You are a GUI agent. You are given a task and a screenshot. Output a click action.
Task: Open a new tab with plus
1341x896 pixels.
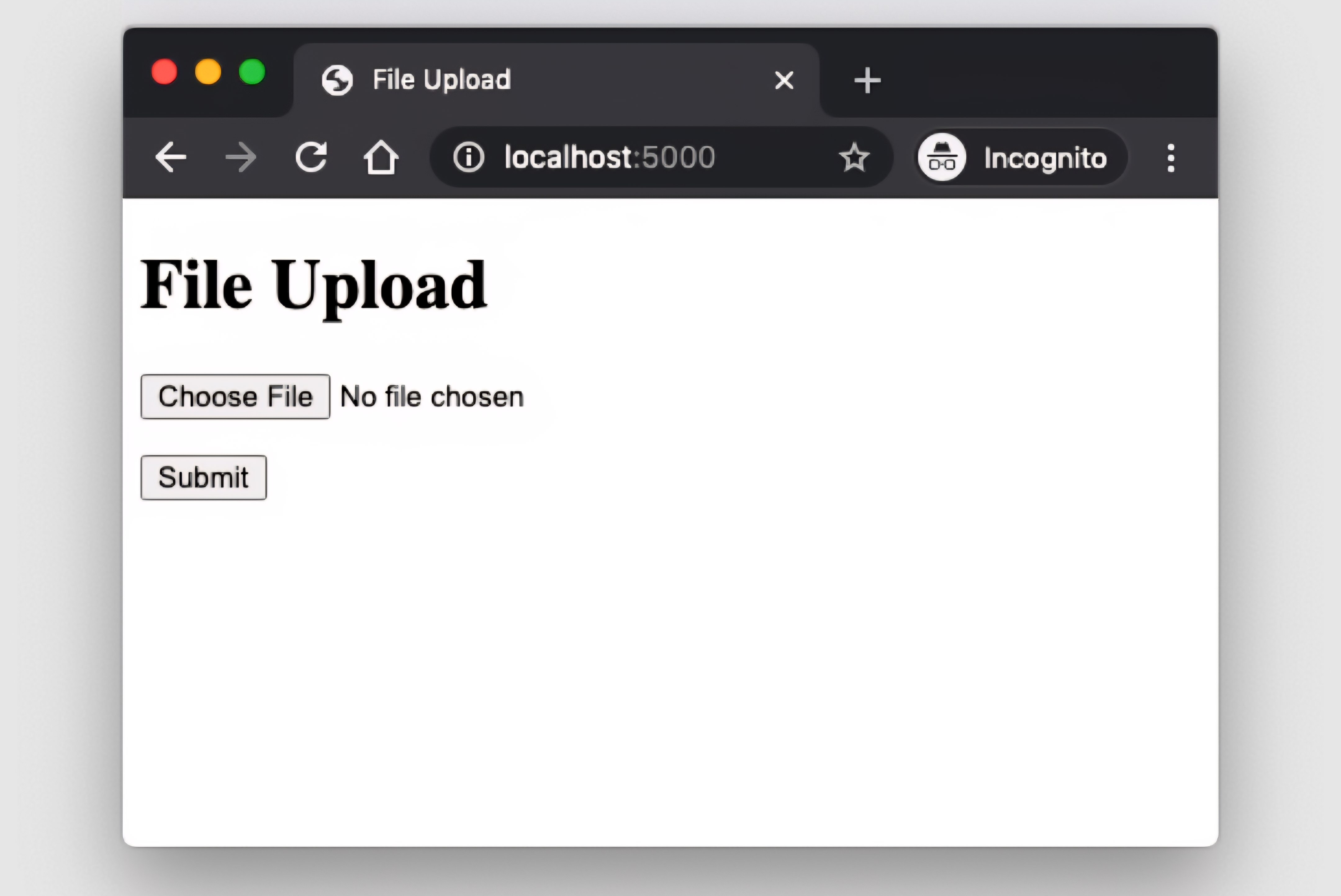coord(867,80)
